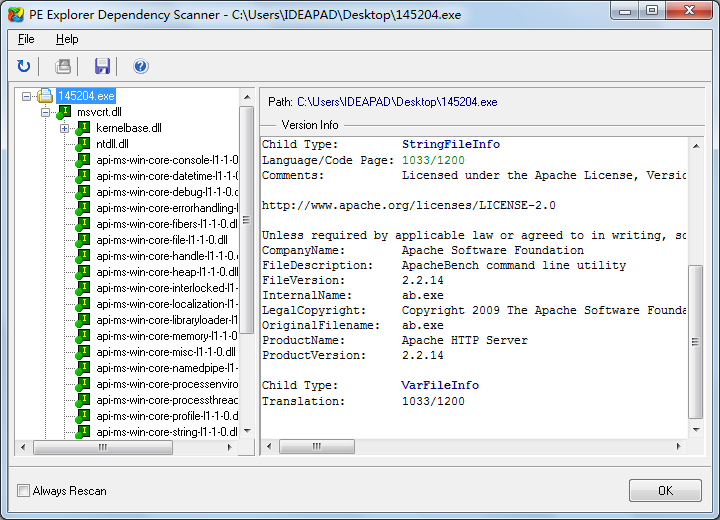This screenshot has width=720, height=520.
Task: Click the module icon beside ntdll.dll
Action: pos(83,144)
